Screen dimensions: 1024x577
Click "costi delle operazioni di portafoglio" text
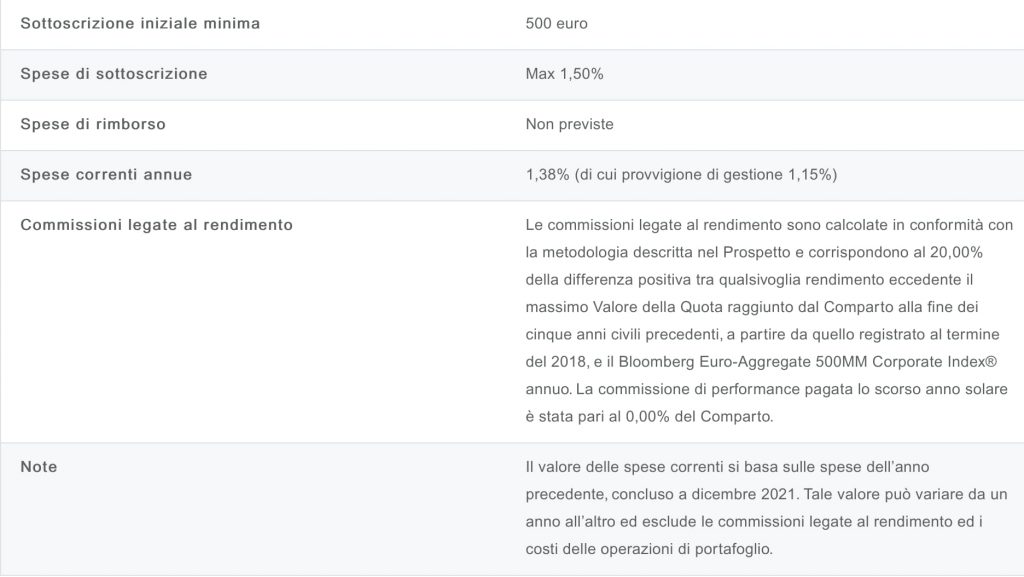(x=648, y=549)
